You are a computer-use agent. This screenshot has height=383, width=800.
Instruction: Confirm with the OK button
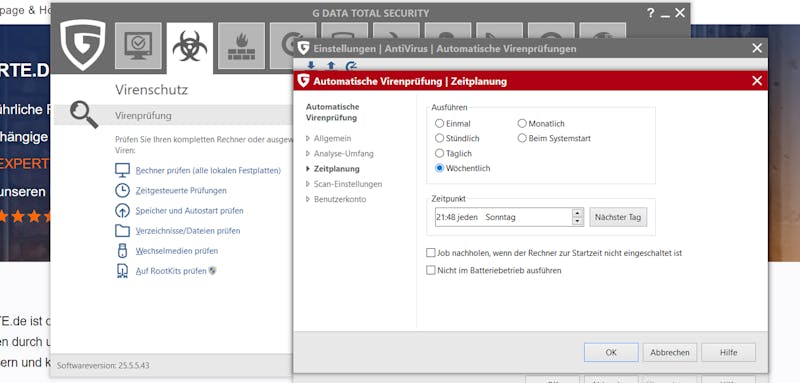(611, 352)
